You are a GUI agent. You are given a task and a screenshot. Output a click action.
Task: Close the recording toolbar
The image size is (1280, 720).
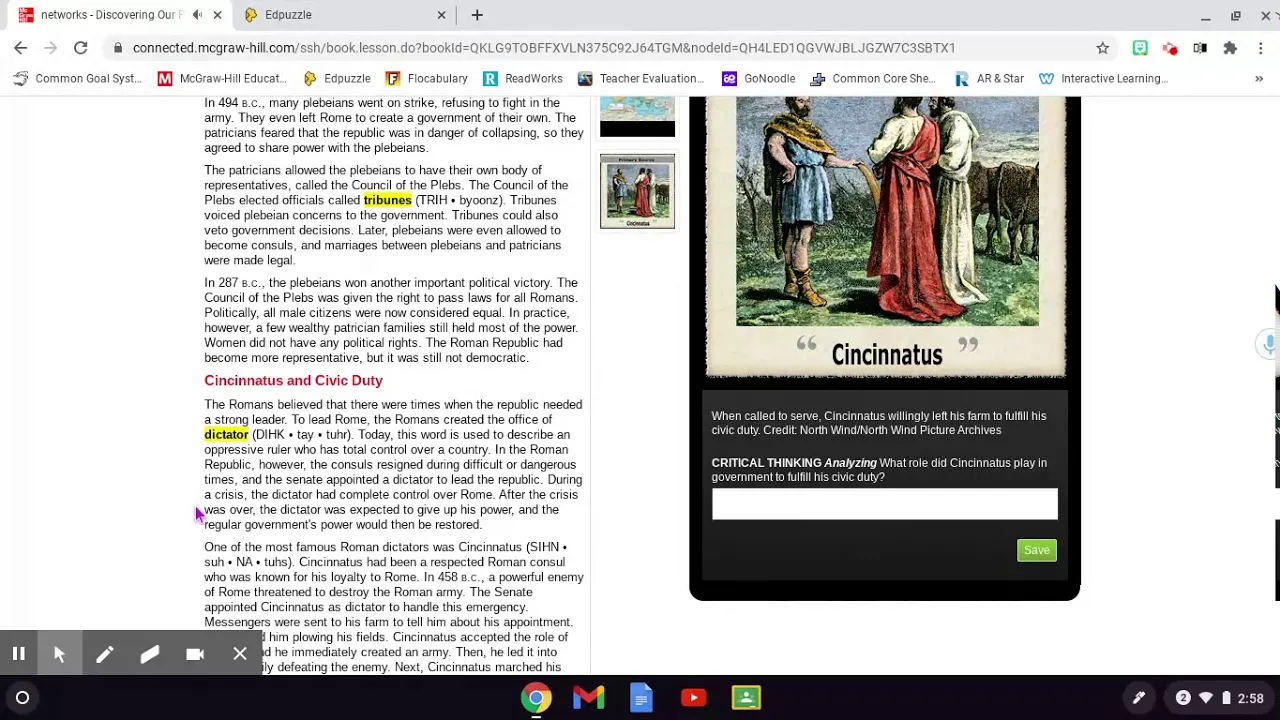(x=240, y=654)
